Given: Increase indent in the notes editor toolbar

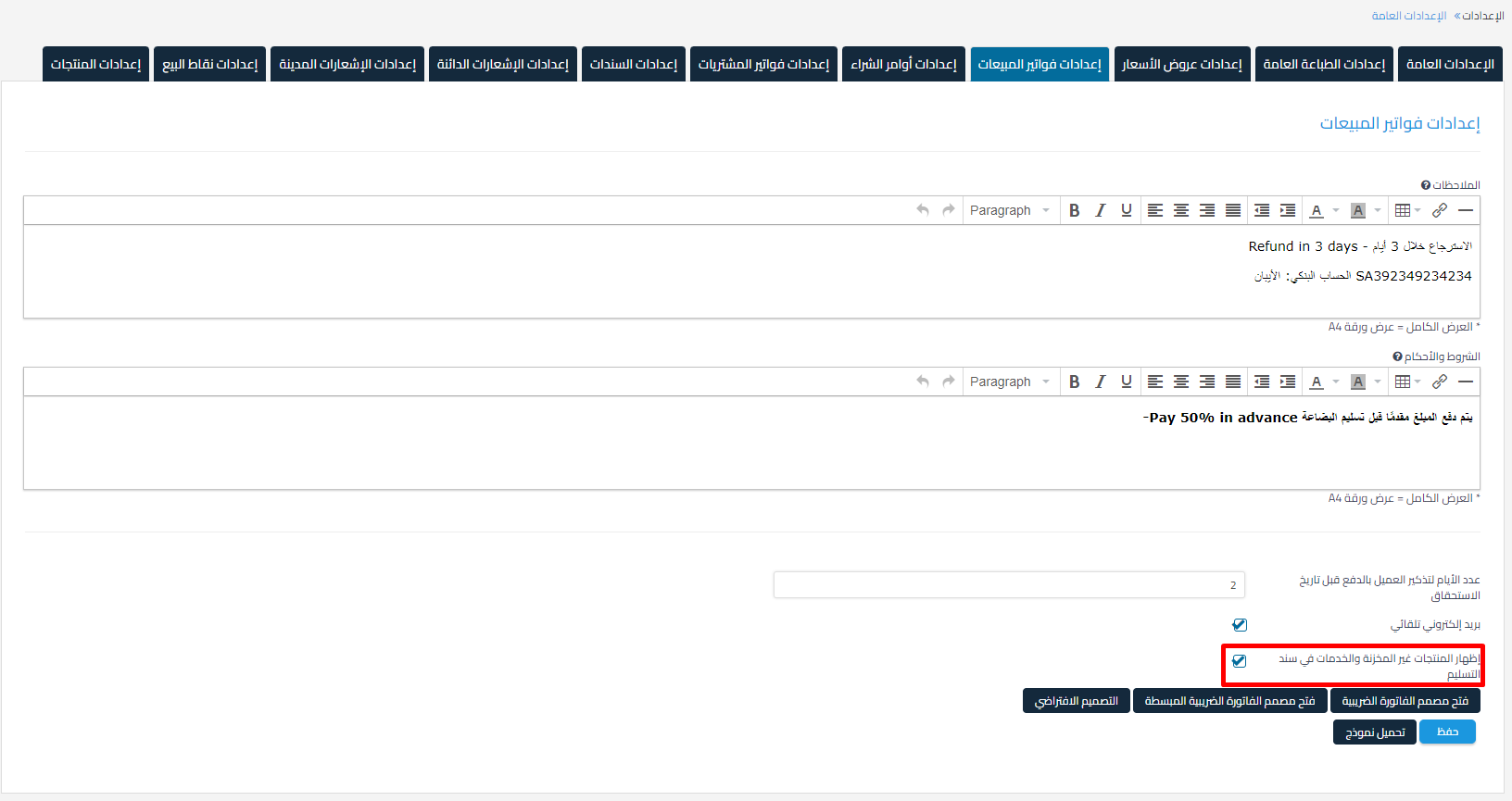Looking at the screenshot, I should coord(1288,210).
